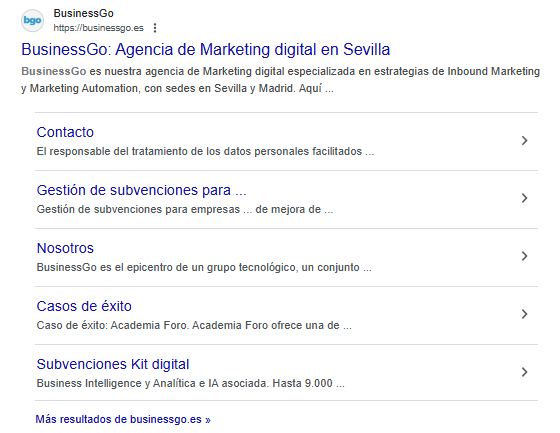Viewport: 560px width, 433px height.
Task: Expand the Subvenciones Kit digital row chevron
Action: click(524, 372)
